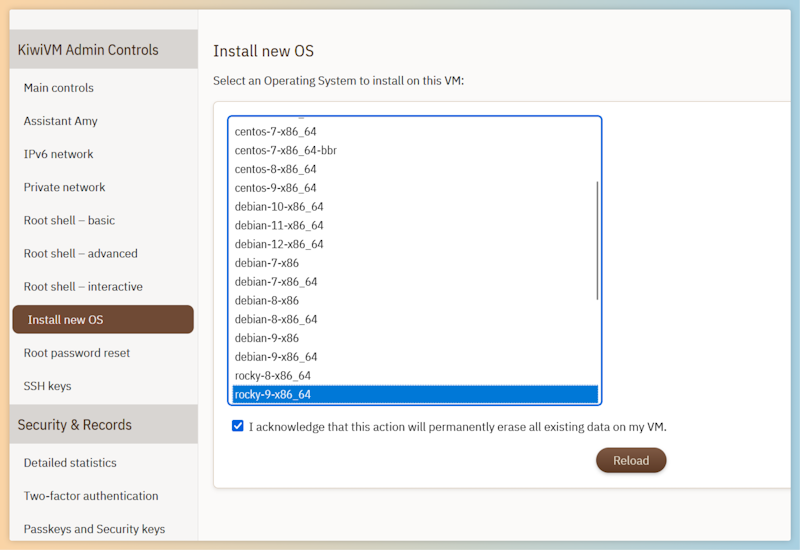800x550 pixels.
Task: Open Detailed statistics
Action: tap(70, 463)
